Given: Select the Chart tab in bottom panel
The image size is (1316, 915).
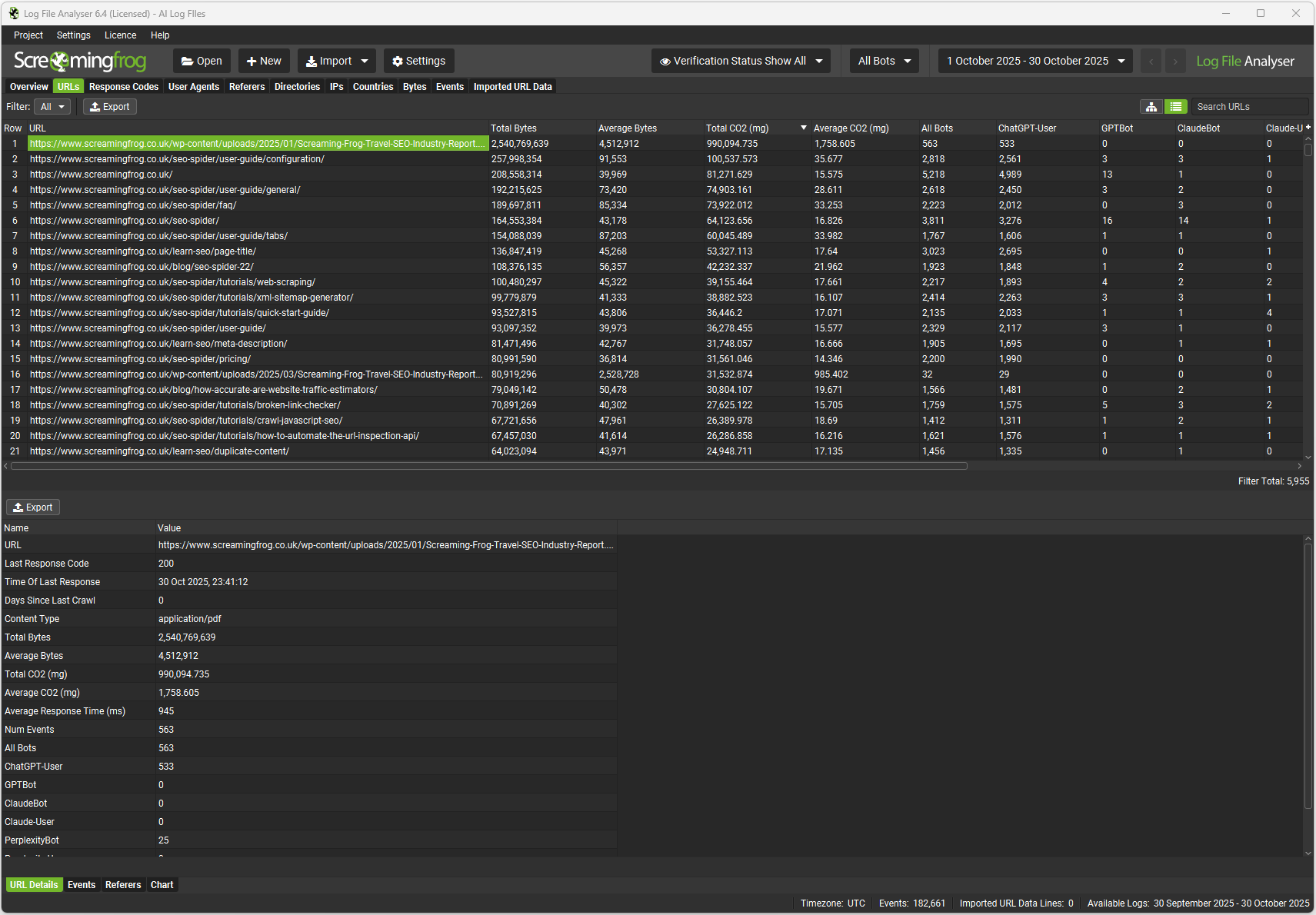Looking at the screenshot, I should pos(162,885).
